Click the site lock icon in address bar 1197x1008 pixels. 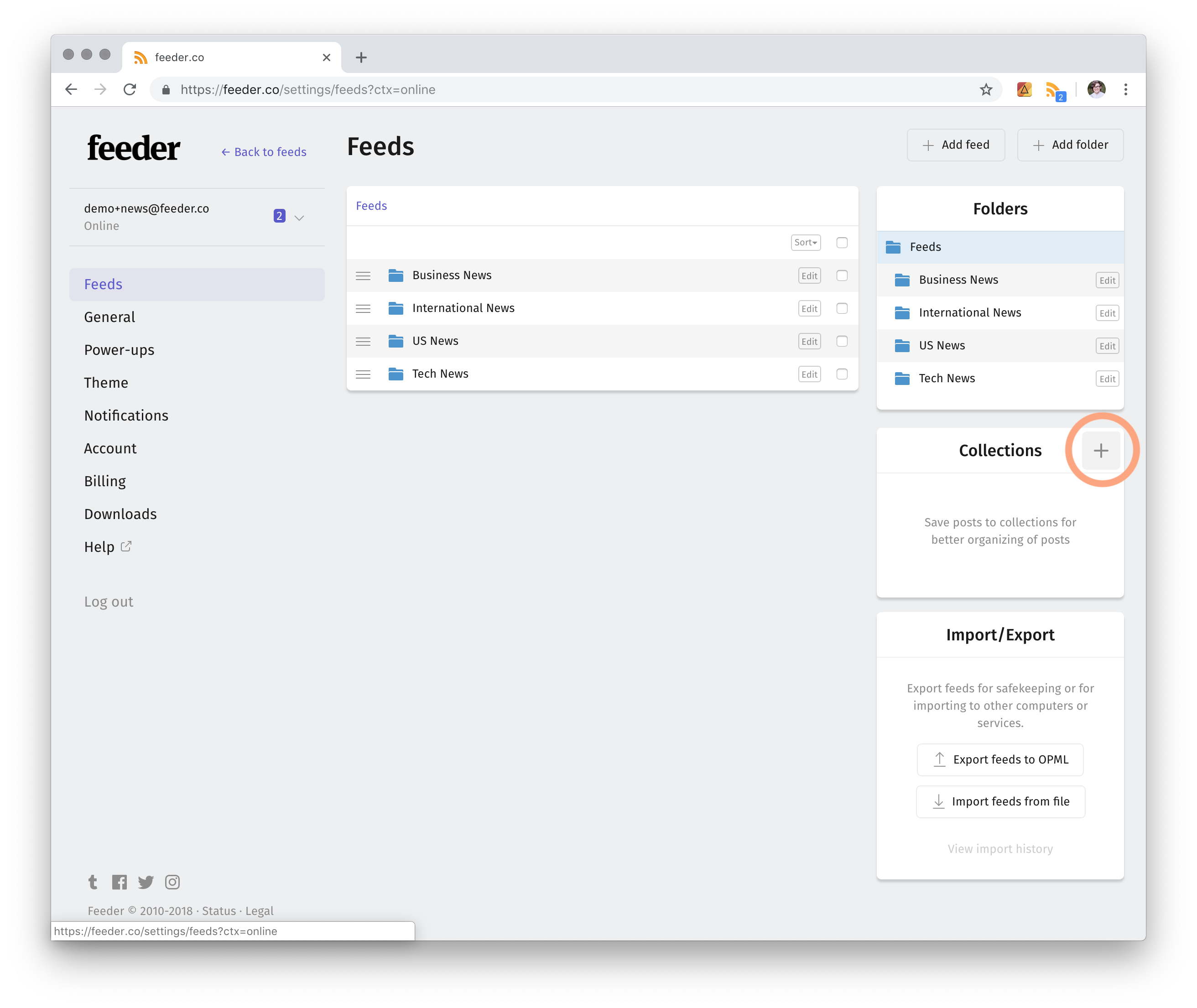[166, 90]
